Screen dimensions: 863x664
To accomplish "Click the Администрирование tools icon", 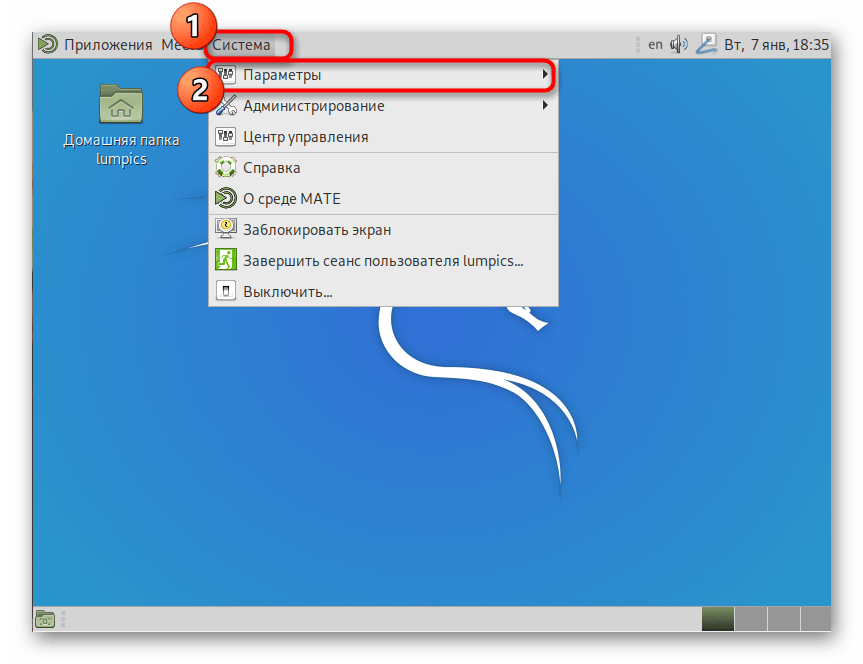I will [x=226, y=106].
